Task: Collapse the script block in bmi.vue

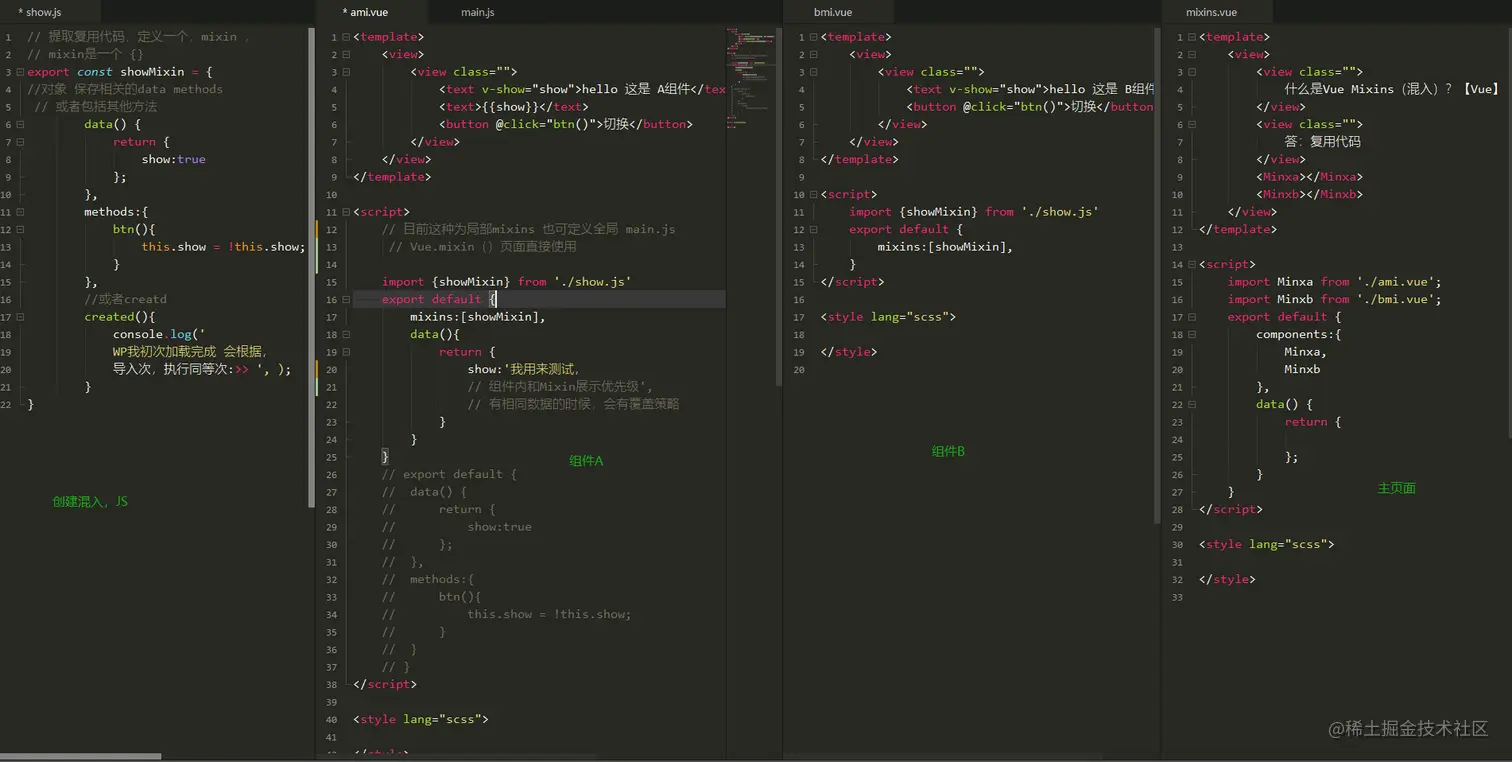Action: coord(814,194)
